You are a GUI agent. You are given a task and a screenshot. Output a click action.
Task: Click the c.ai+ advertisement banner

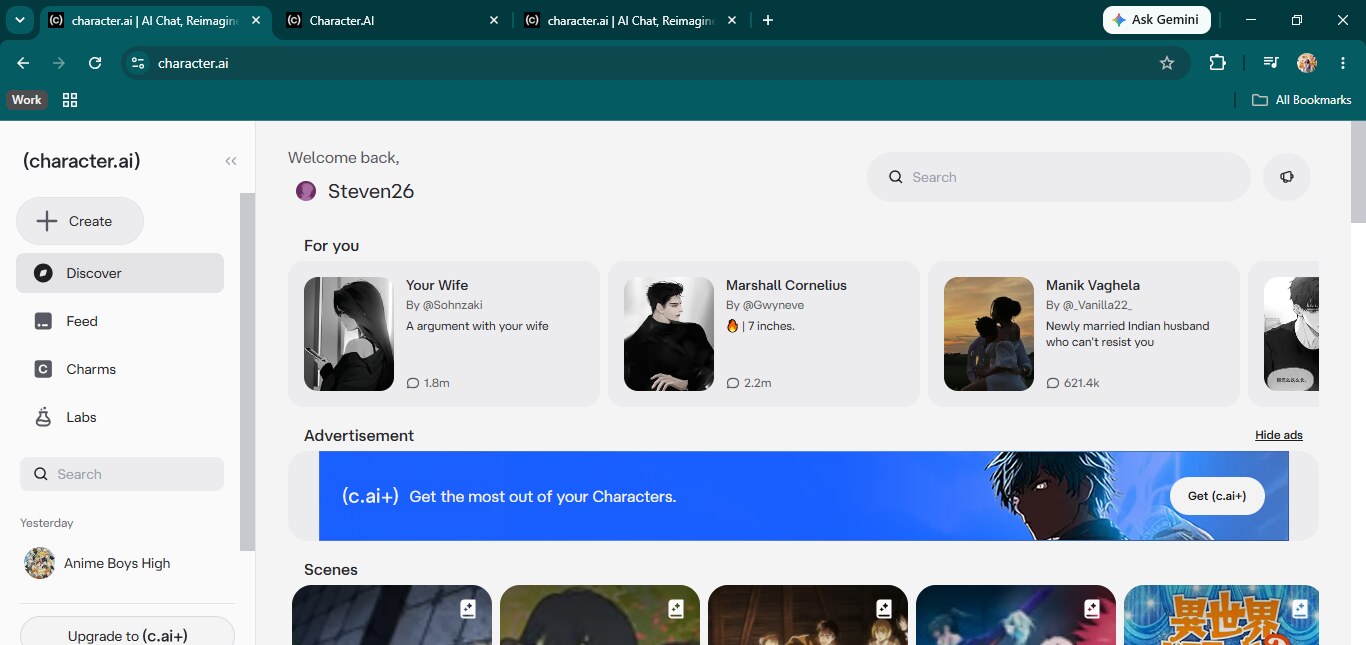click(x=803, y=496)
